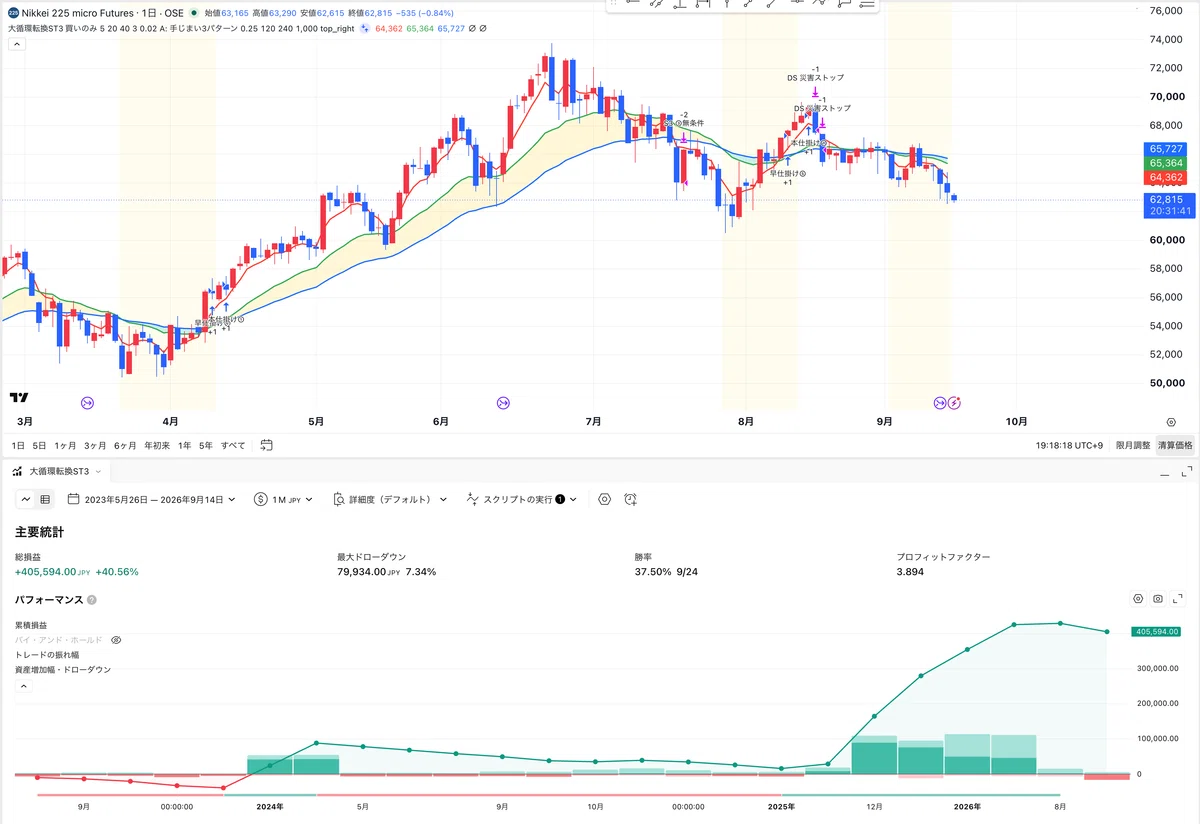Open the スクリプトの実行 dropdown
The image size is (1200, 824).
click(521, 499)
